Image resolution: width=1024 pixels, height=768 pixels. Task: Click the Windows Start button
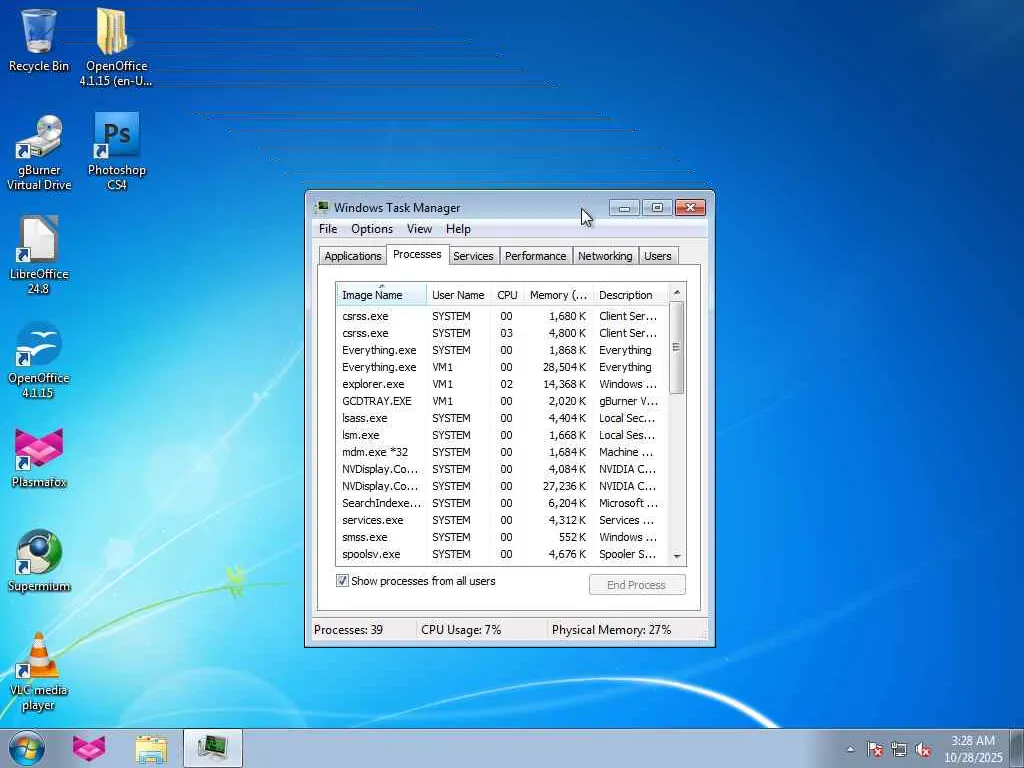click(26, 747)
